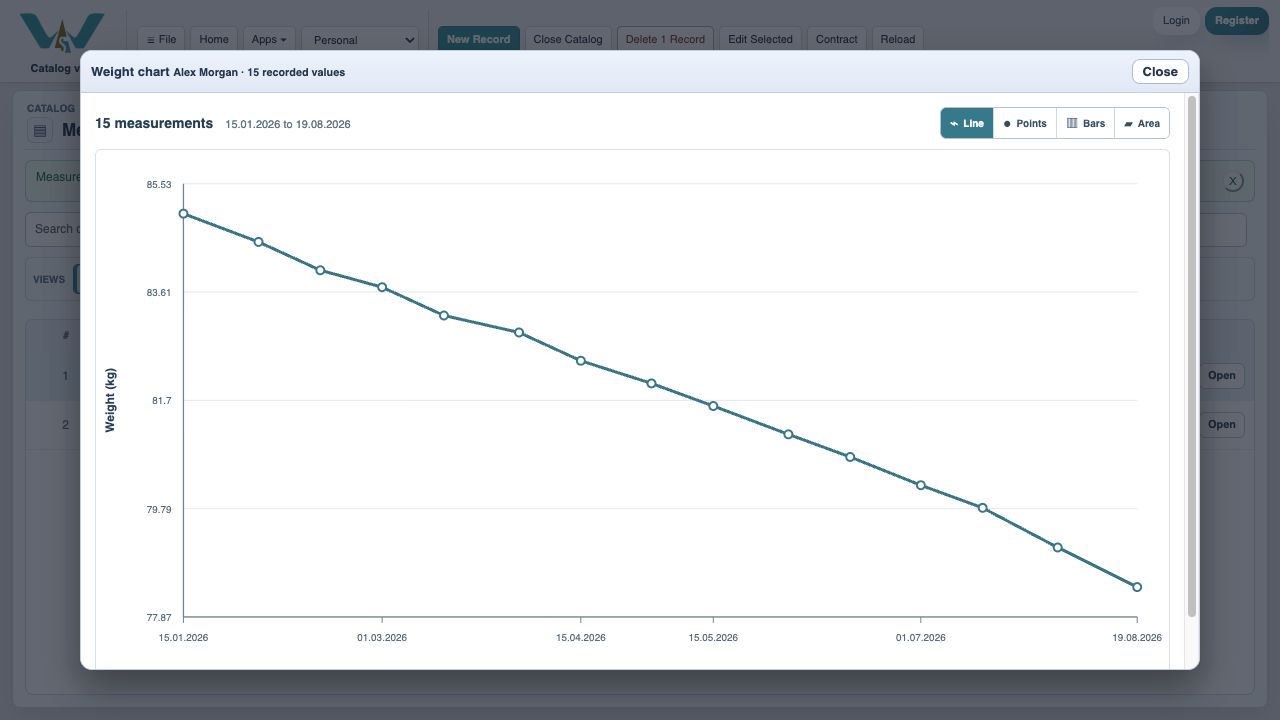Image resolution: width=1280 pixels, height=720 pixels.
Task: Expand the Apps dropdown menu
Action: click(269, 39)
